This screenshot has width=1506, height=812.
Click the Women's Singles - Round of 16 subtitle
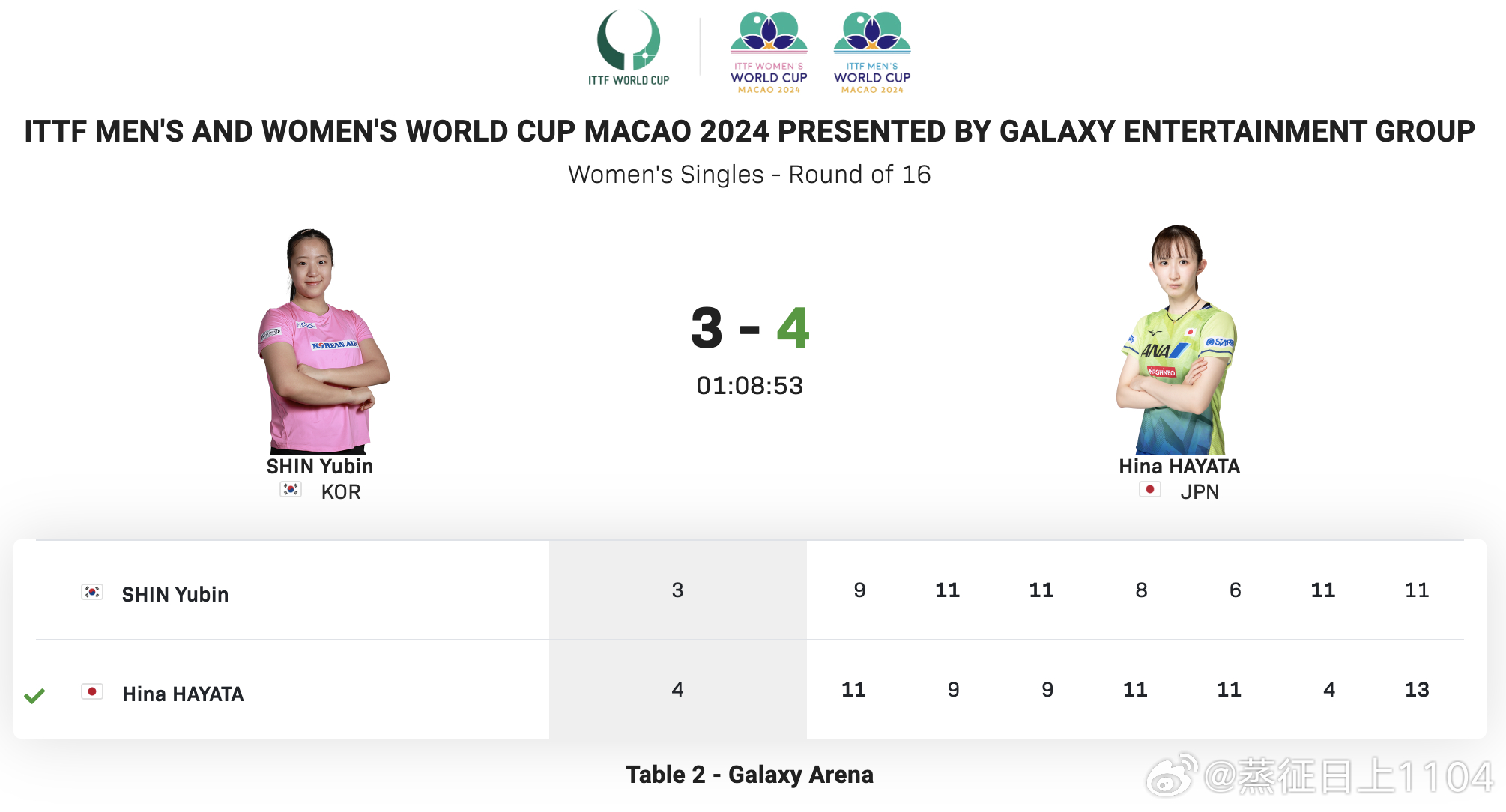tap(749, 174)
